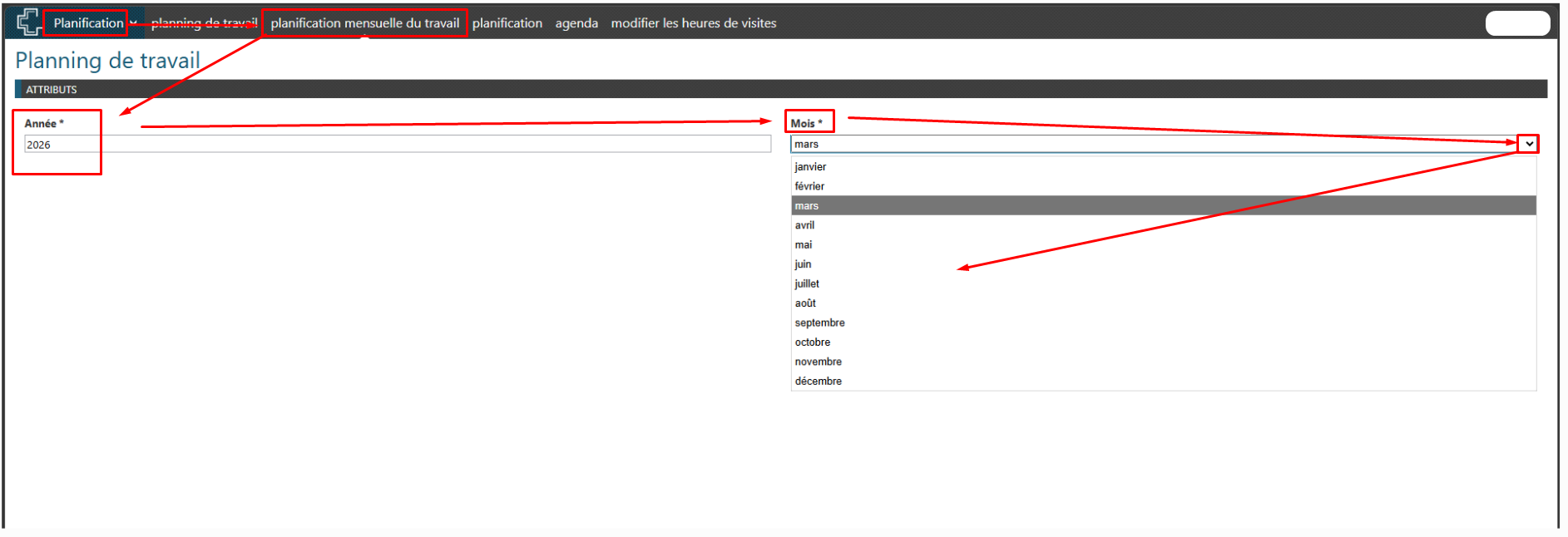Click the medical cross logo icon
Screen dimensions: 1568x537
(x=29, y=22)
